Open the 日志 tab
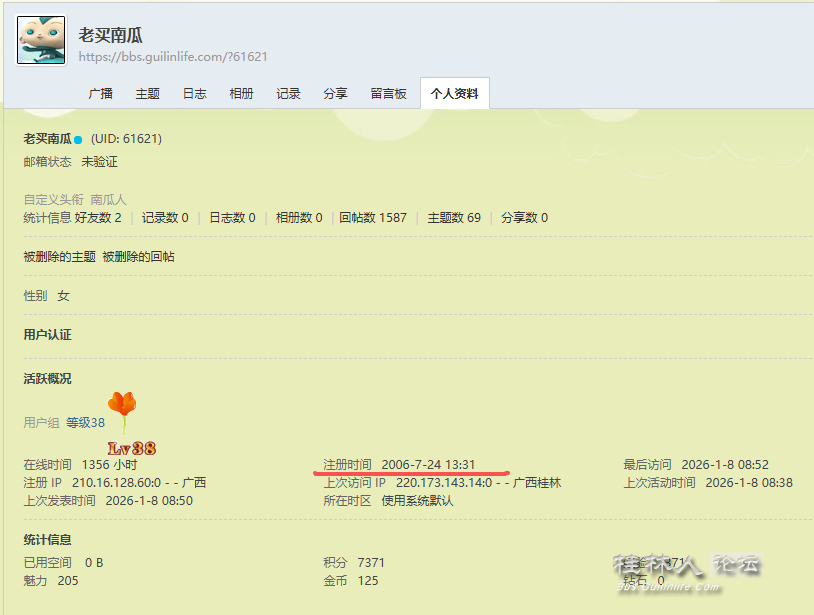 pyautogui.click(x=194, y=93)
